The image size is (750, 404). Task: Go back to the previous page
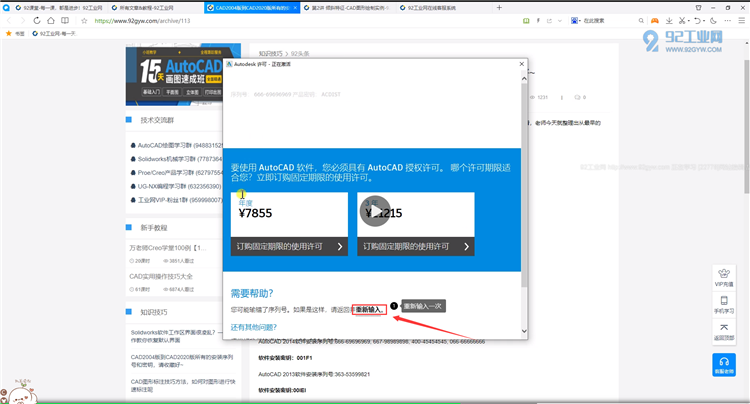pyautogui.click(x=8, y=21)
